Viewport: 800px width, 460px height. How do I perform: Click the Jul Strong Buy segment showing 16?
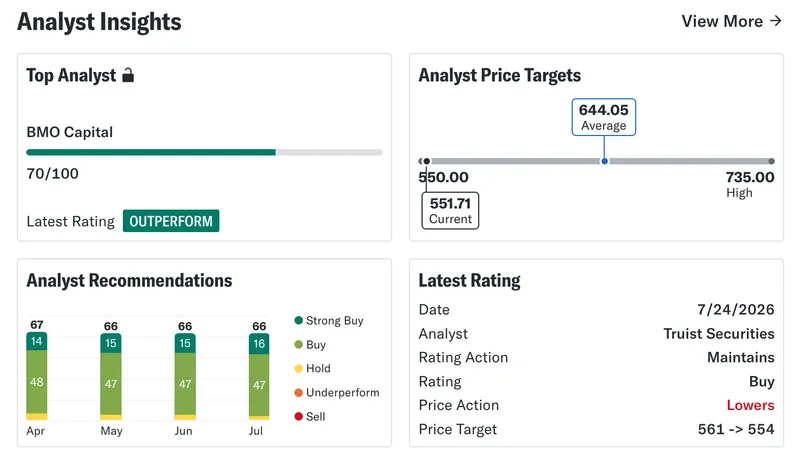coord(259,344)
